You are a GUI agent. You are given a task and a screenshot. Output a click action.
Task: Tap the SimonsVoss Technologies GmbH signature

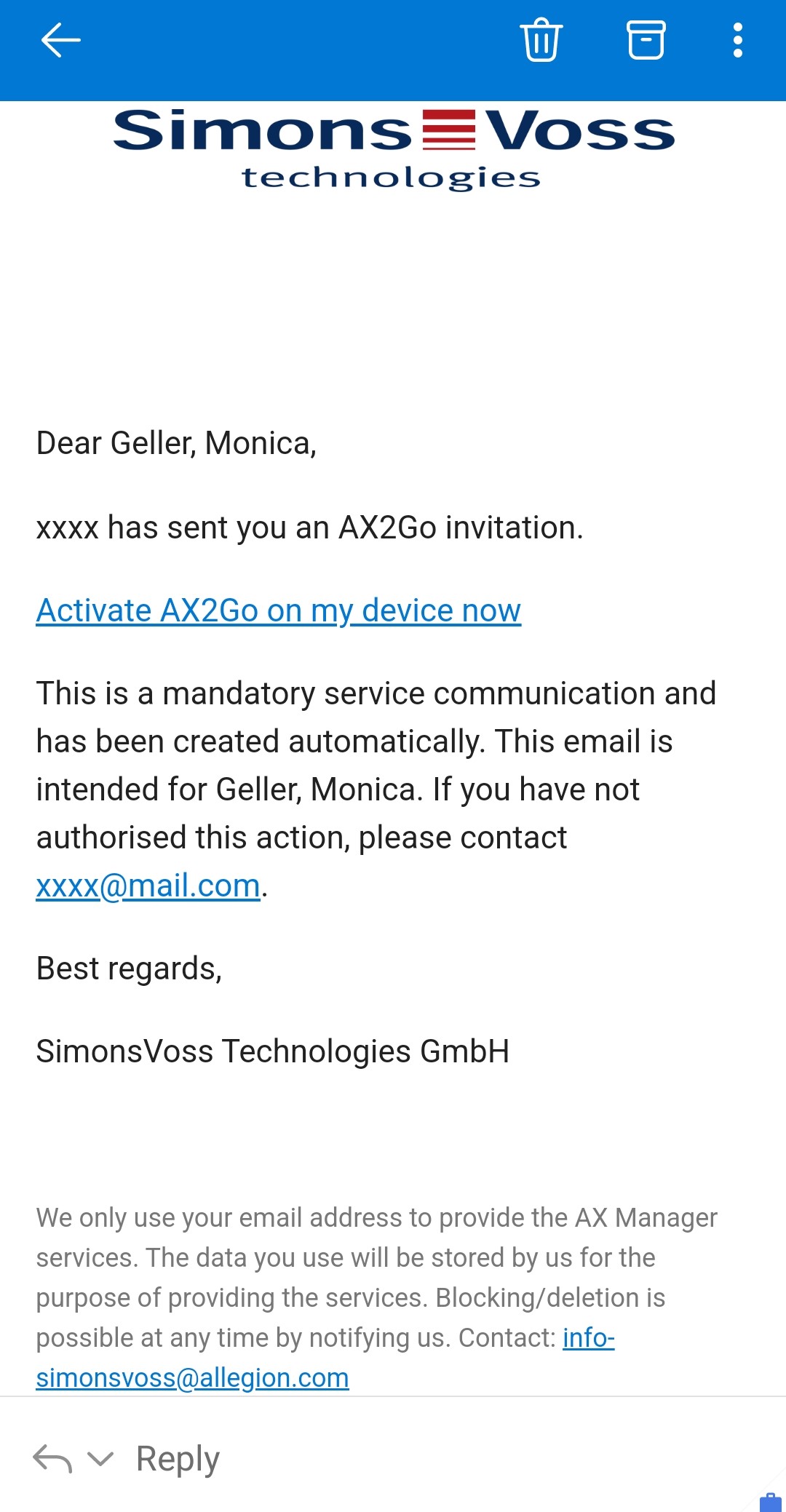[x=273, y=1051]
